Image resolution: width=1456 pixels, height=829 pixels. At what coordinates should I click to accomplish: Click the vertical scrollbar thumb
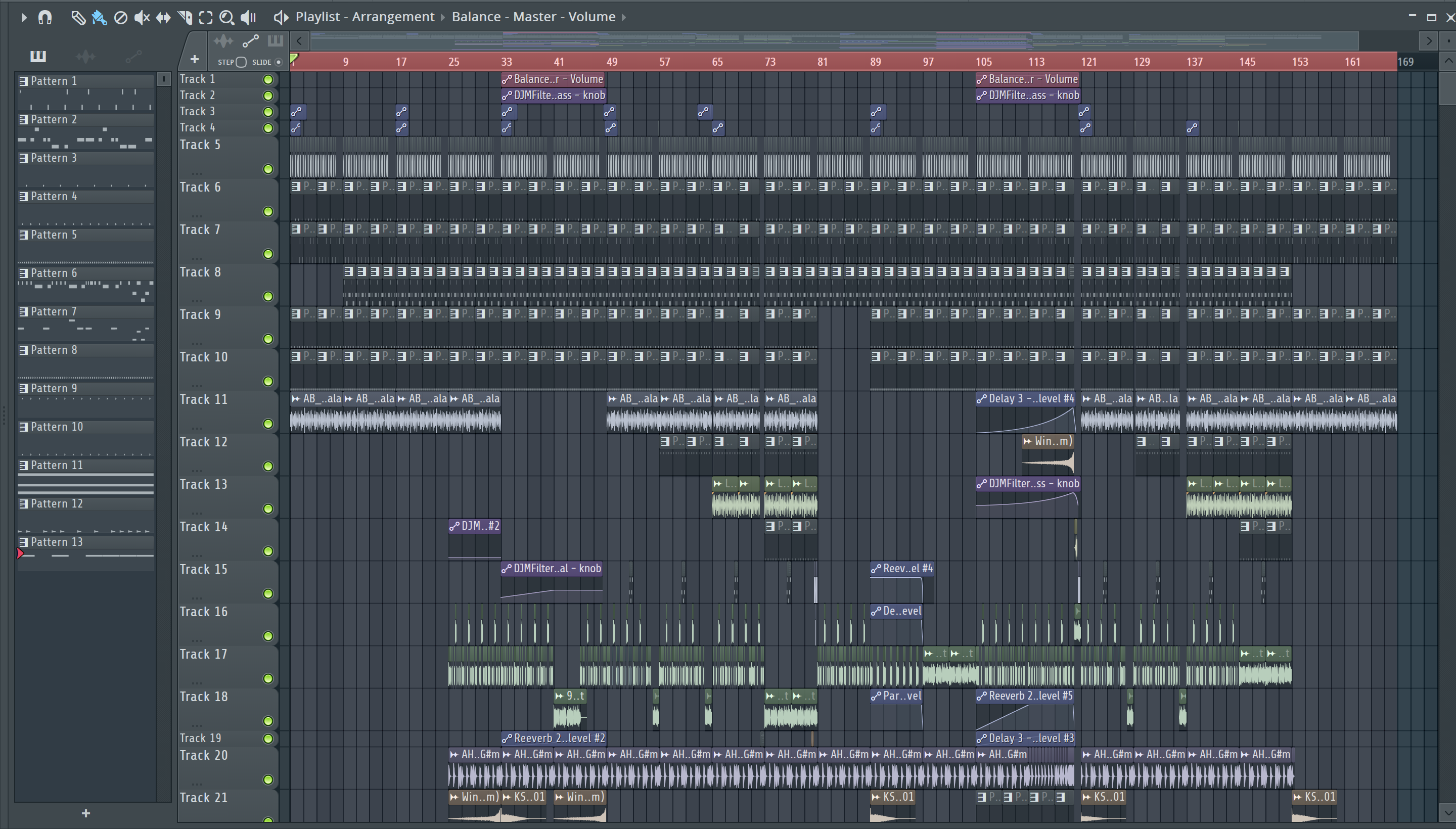click(1448, 88)
